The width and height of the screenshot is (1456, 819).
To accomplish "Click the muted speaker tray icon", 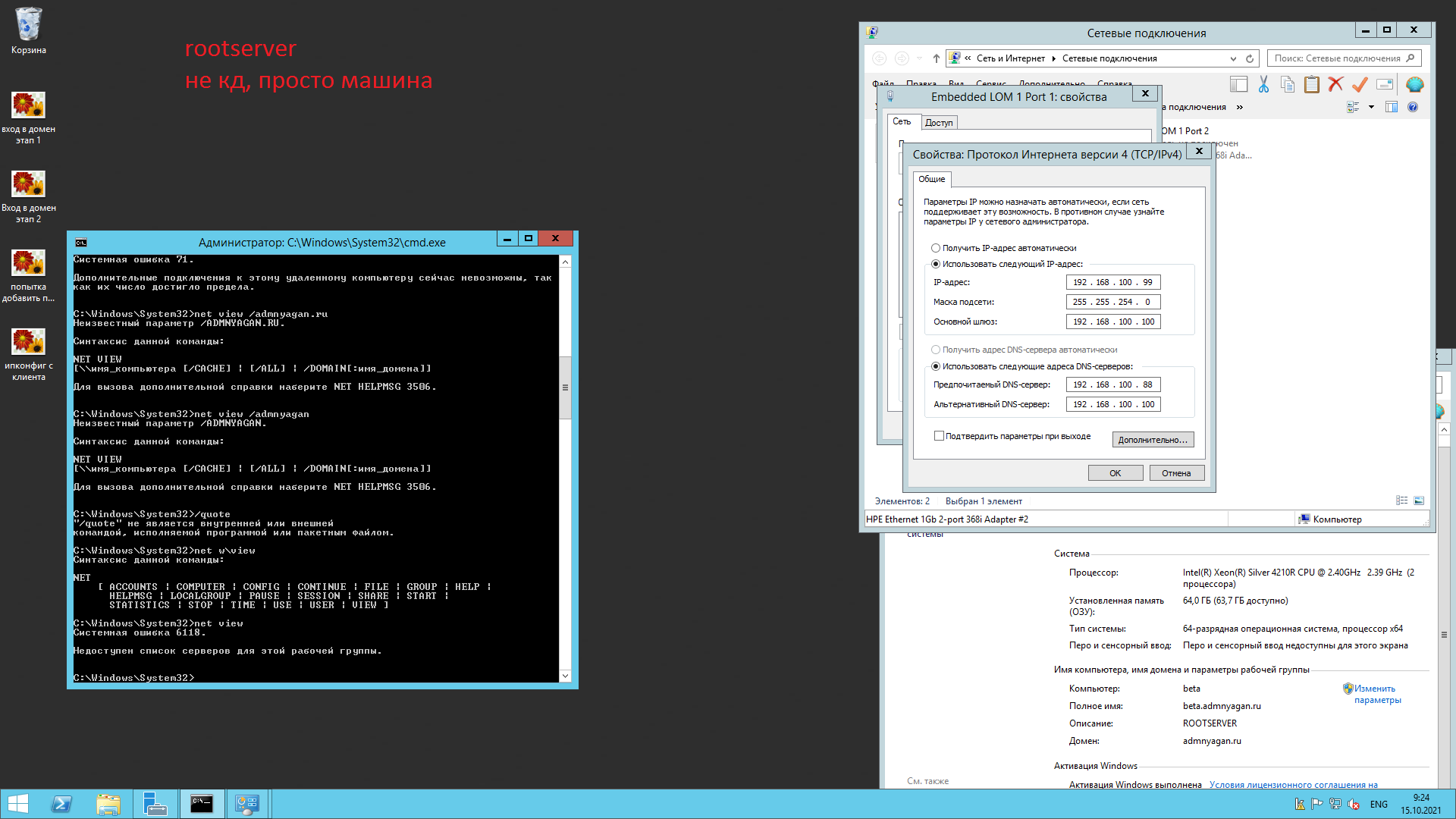I will coord(1354,805).
